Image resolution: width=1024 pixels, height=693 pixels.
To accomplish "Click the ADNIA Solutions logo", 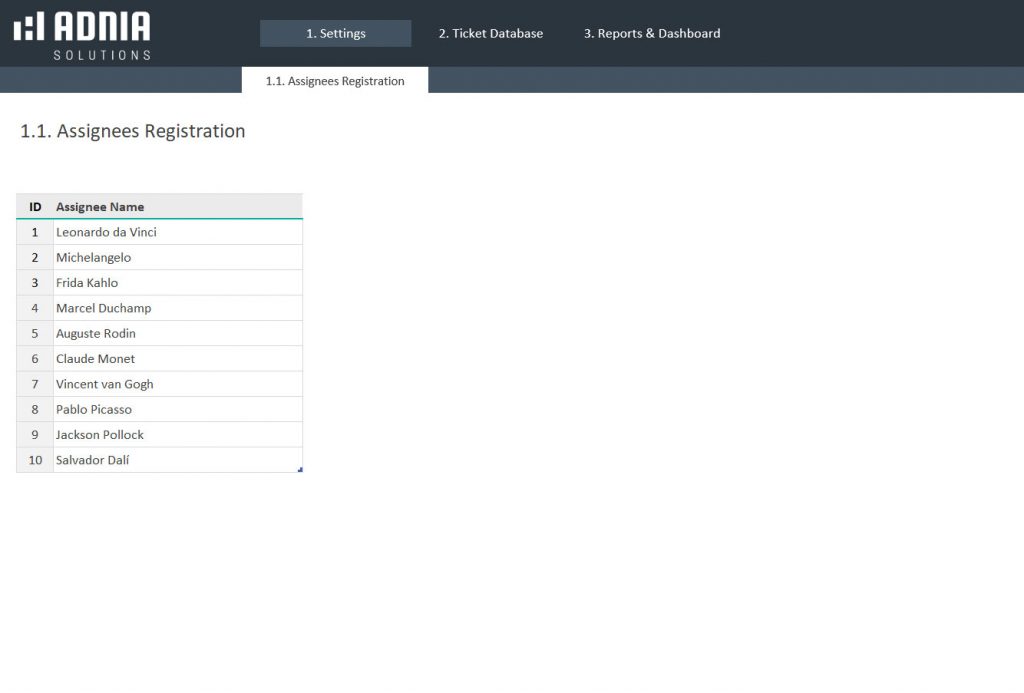I will click(x=83, y=33).
